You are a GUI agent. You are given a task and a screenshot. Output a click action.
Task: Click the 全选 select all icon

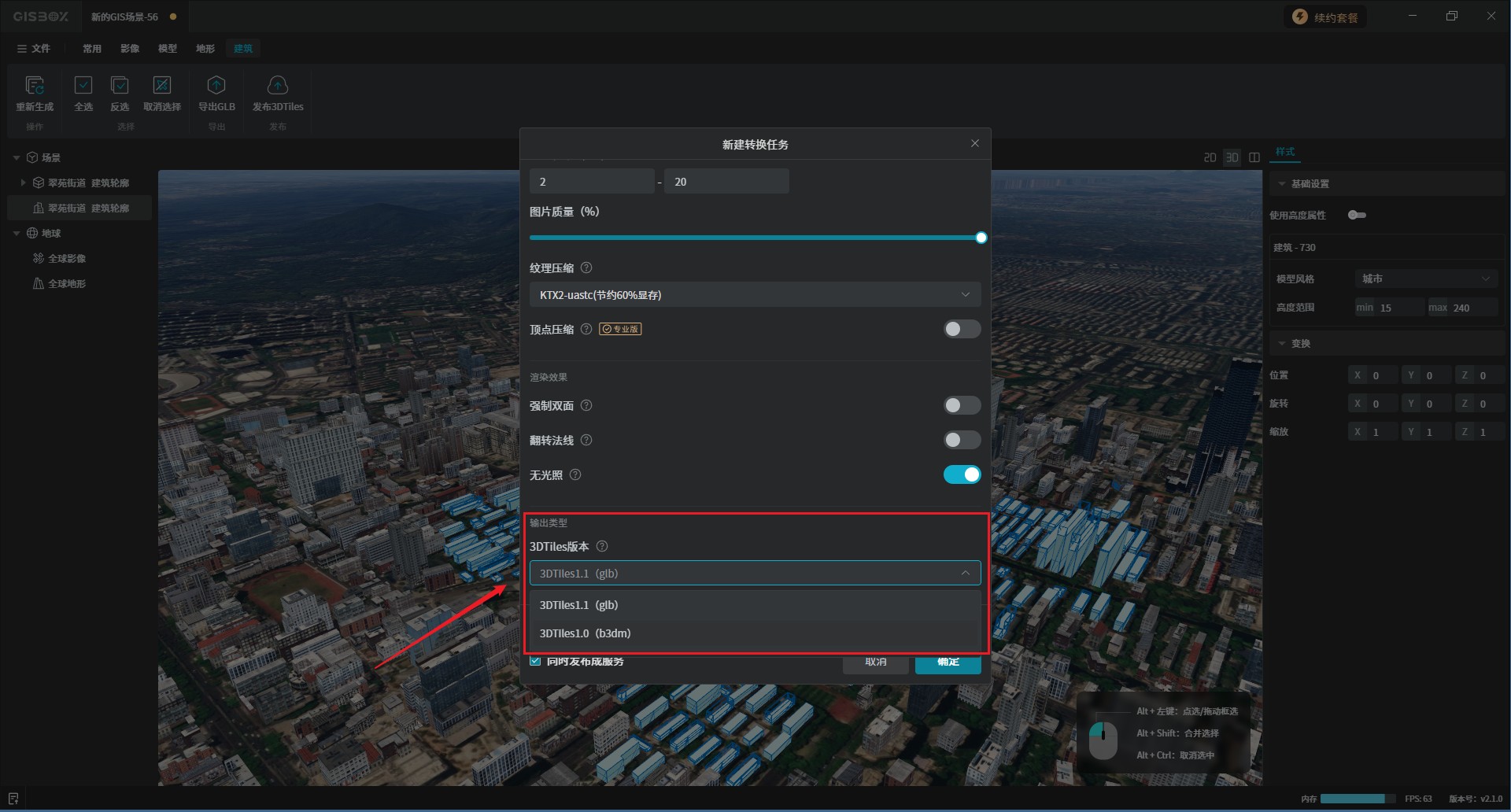click(x=83, y=86)
